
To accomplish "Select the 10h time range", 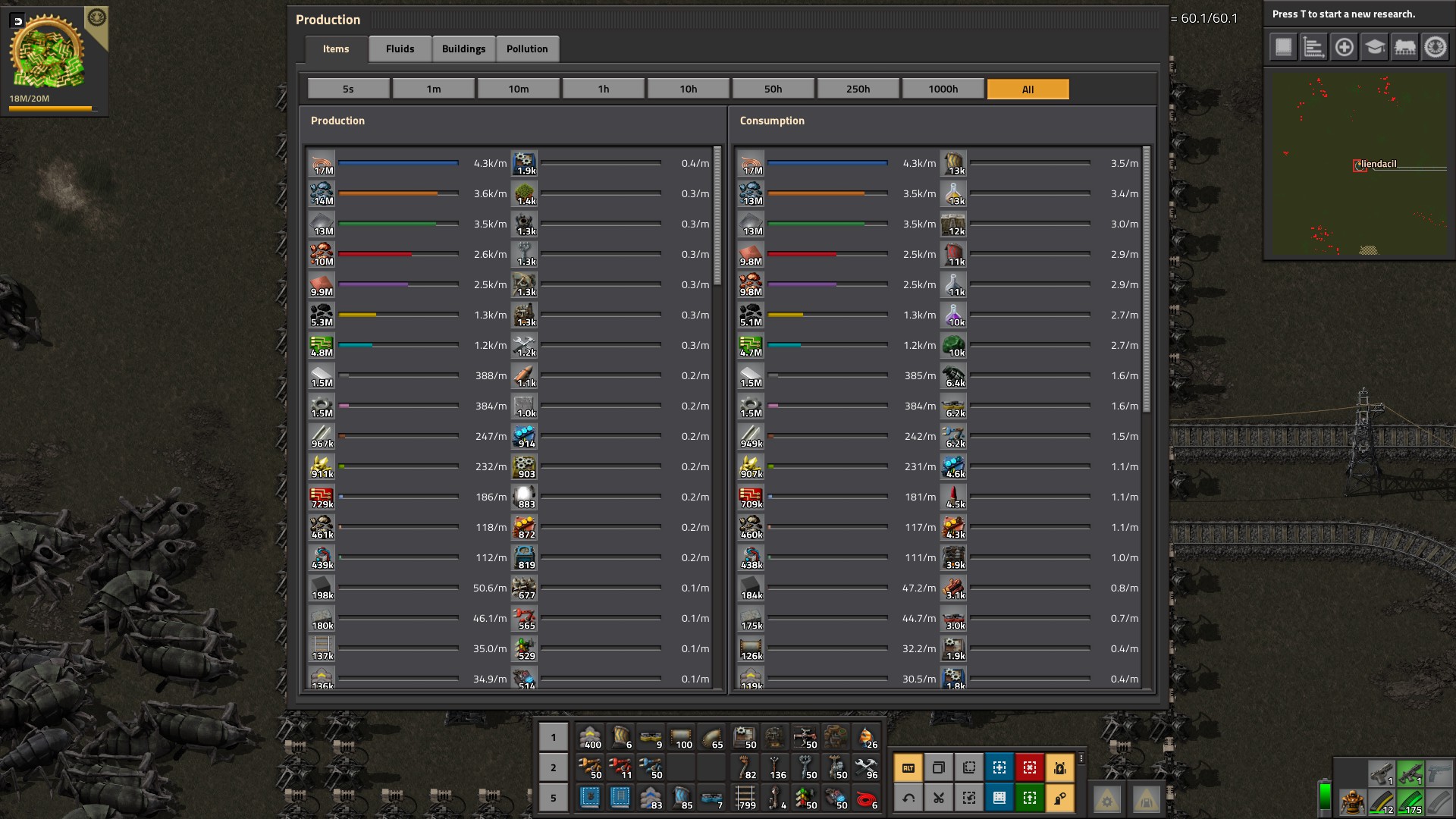I will pyautogui.click(x=688, y=89).
